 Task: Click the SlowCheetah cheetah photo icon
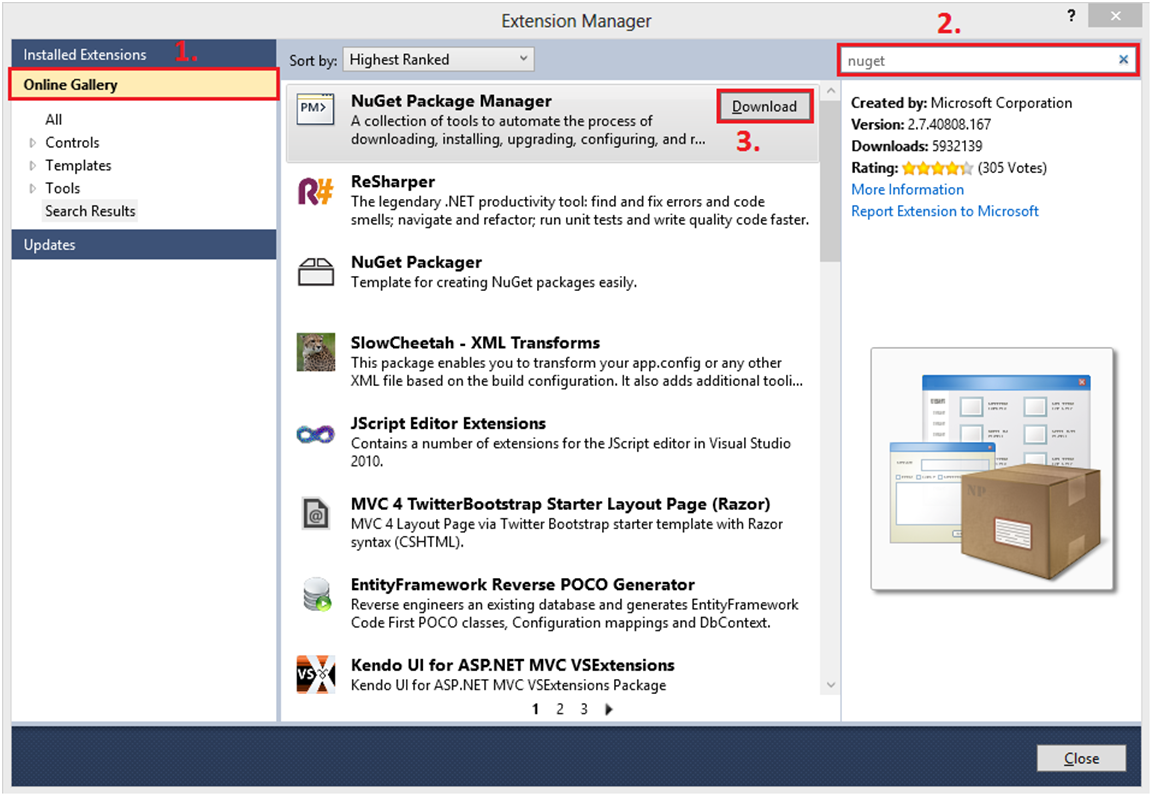[316, 352]
